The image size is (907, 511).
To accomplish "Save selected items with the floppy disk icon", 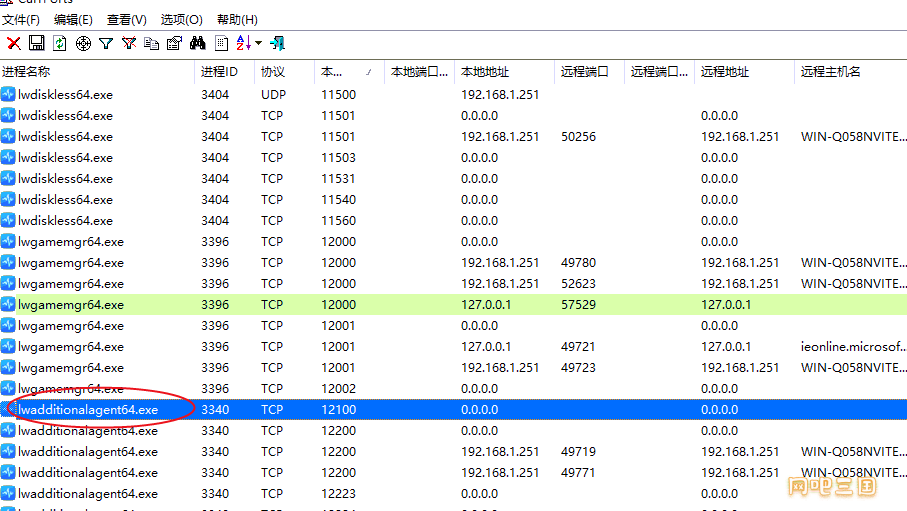I will click(36, 43).
